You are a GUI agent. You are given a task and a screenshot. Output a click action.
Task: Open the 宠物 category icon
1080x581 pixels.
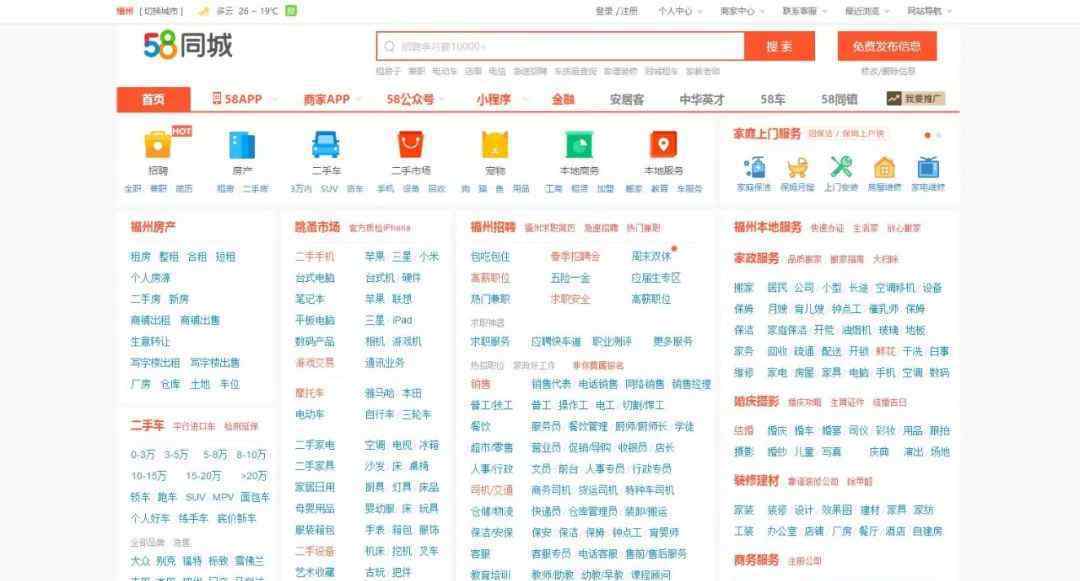(495, 145)
